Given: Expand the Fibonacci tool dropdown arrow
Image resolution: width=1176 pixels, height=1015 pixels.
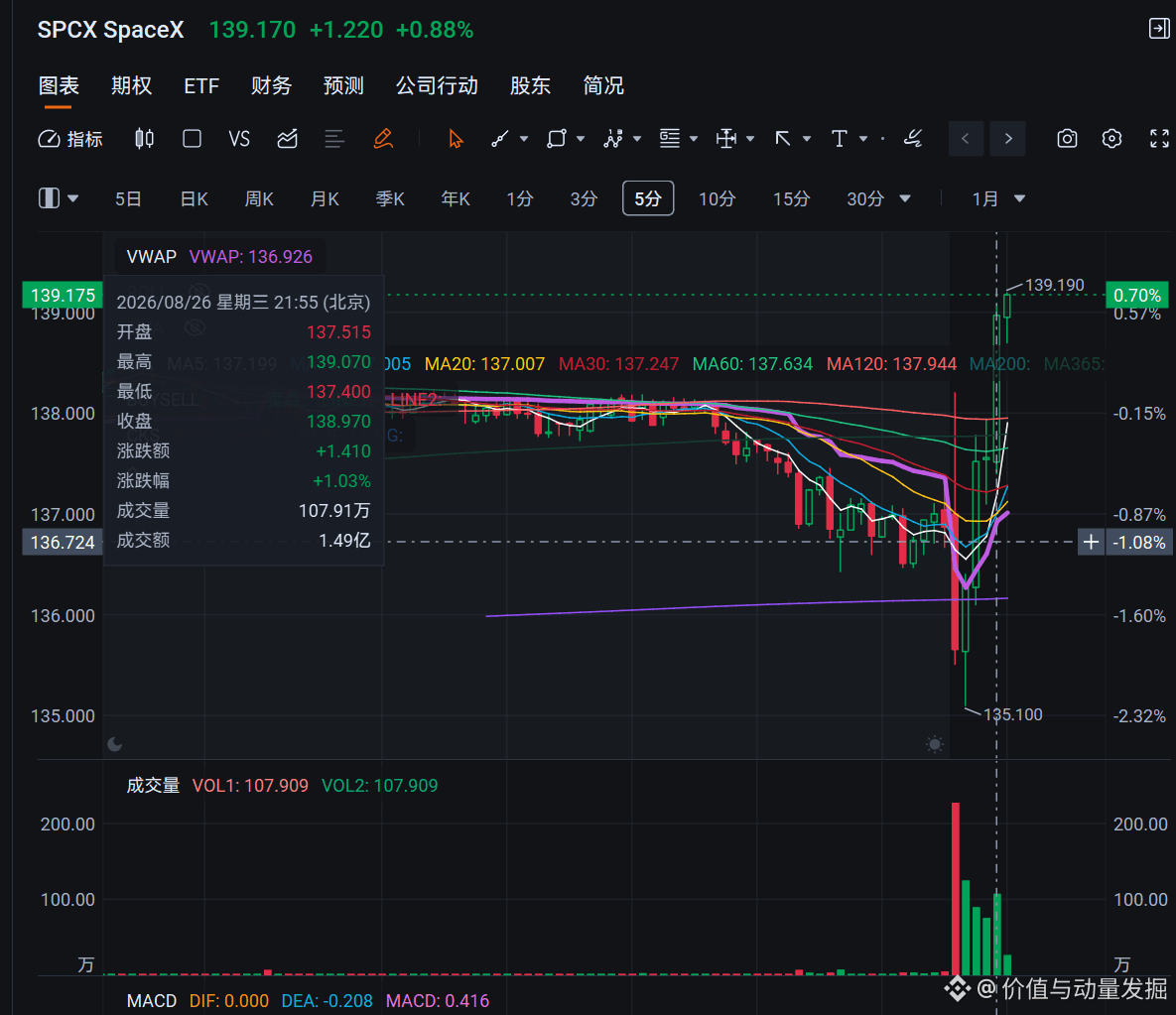Looking at the screenshot, I should click(x=694, y=139).
